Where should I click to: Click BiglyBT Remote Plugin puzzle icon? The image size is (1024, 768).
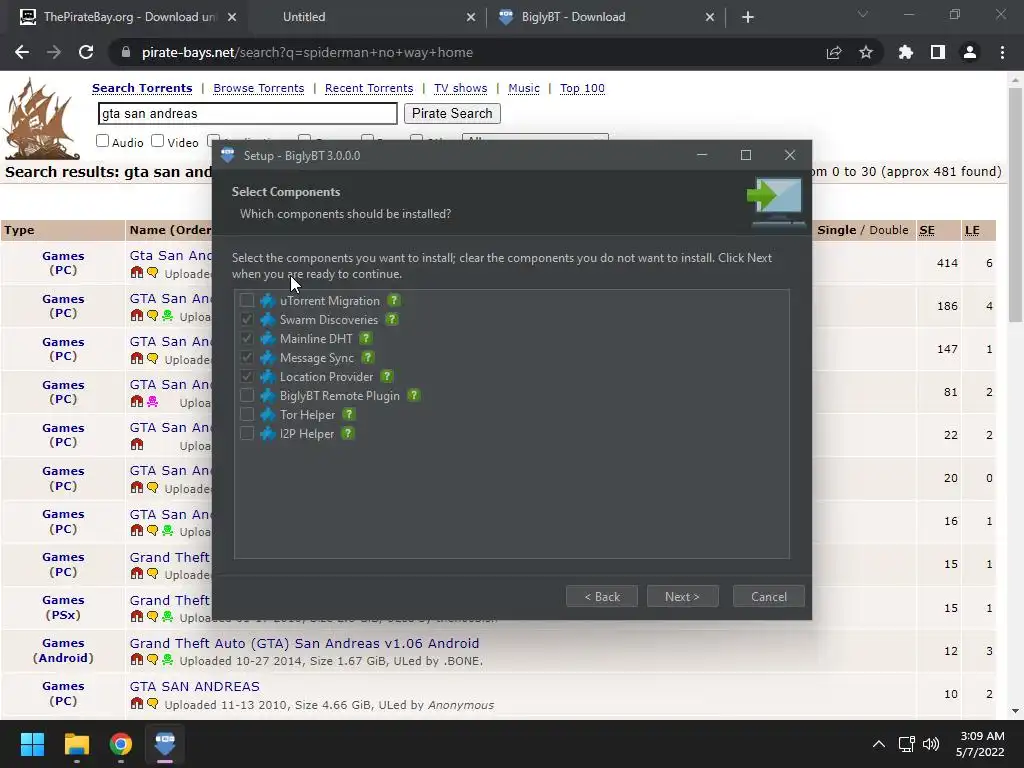point(267,395)
